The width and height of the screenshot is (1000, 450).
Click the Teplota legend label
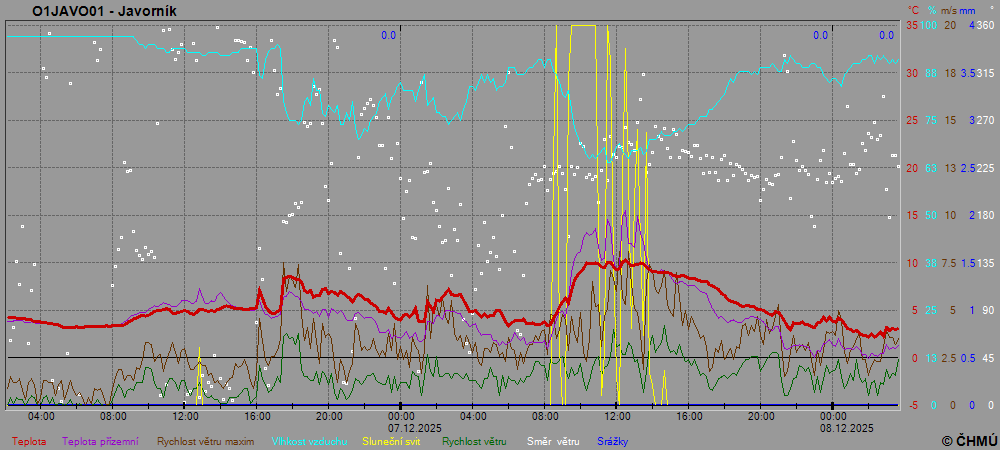click(x=28, y=441)
